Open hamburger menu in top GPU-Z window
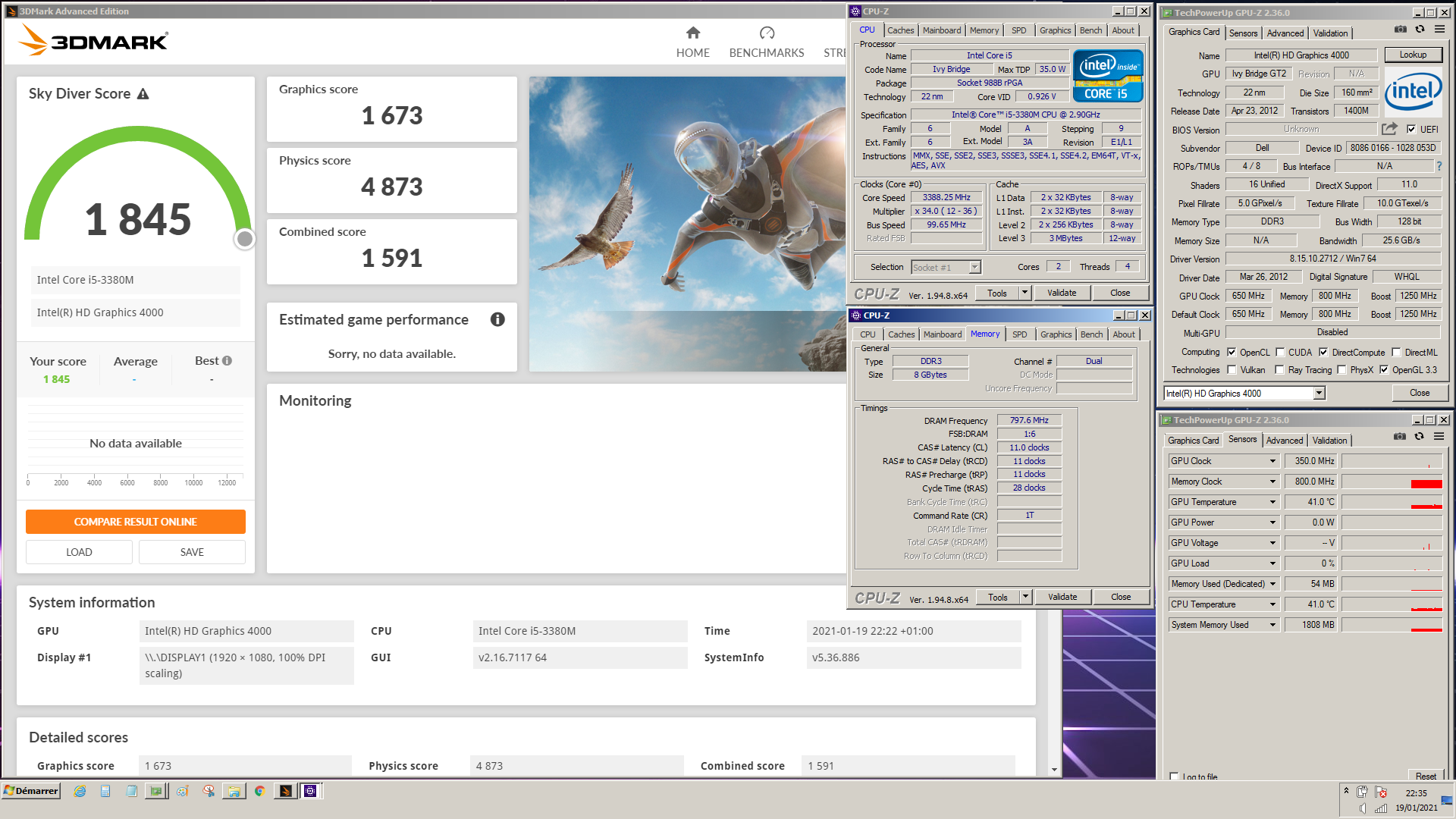The image size is (1456, 819). coord(1439,30)
